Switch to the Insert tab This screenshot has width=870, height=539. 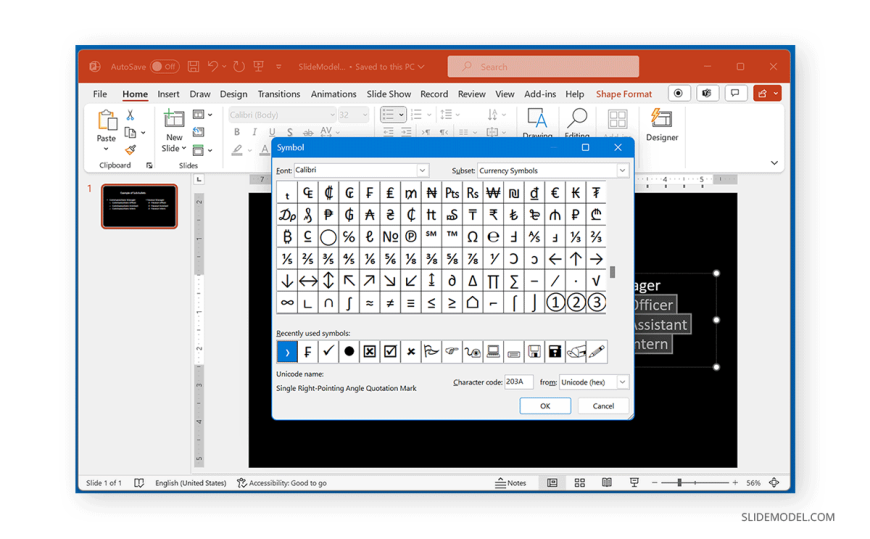coord(168,94)
